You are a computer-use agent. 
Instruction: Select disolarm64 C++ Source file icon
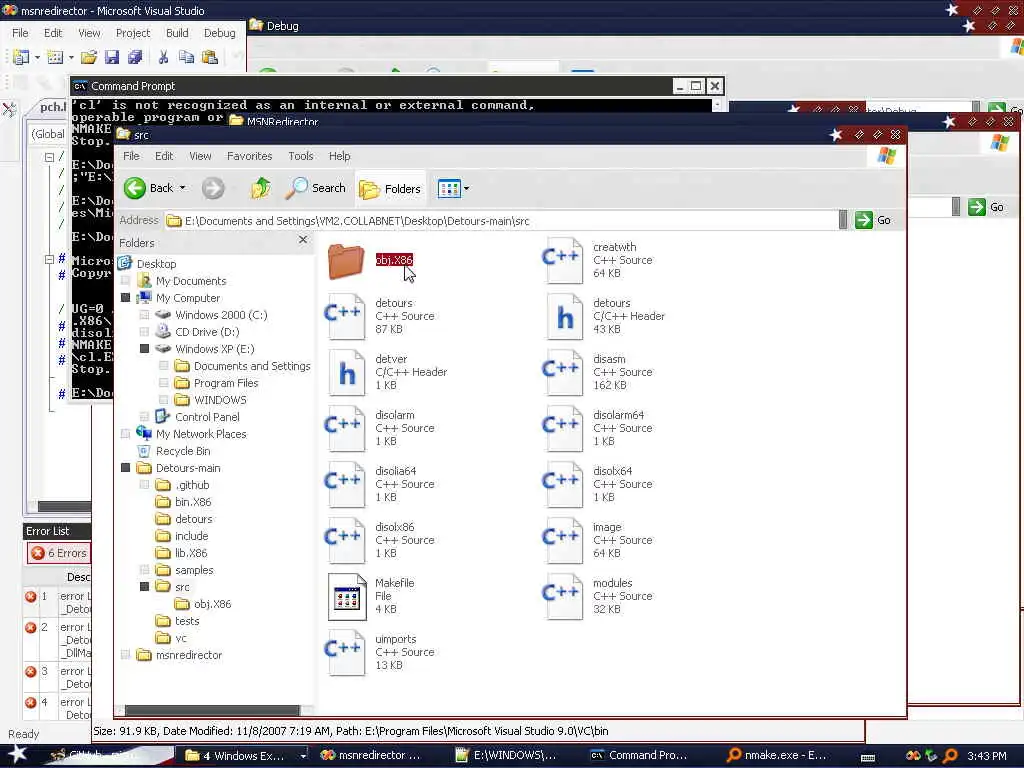[562, 429]
